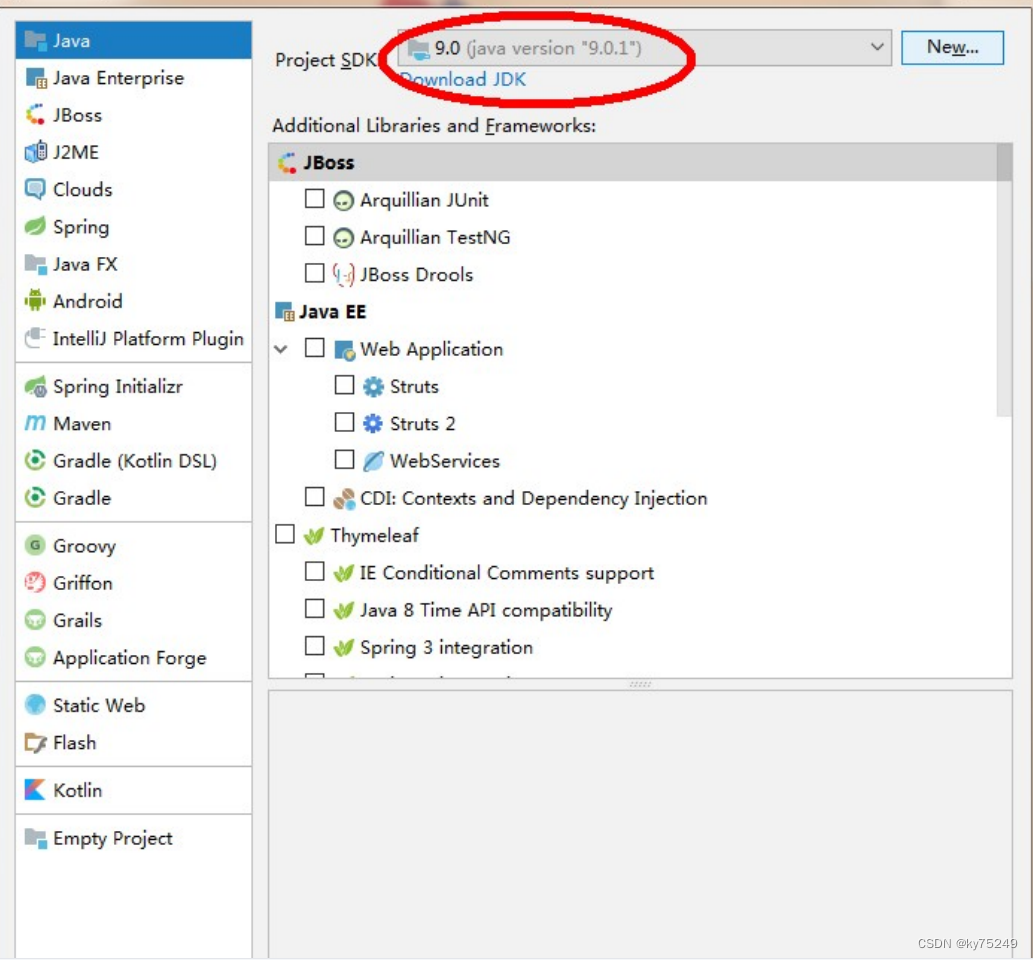Enable the Arquillian TestNG checkbox
The width and height of the screenshot is (1033, 960).
[315, 235]
